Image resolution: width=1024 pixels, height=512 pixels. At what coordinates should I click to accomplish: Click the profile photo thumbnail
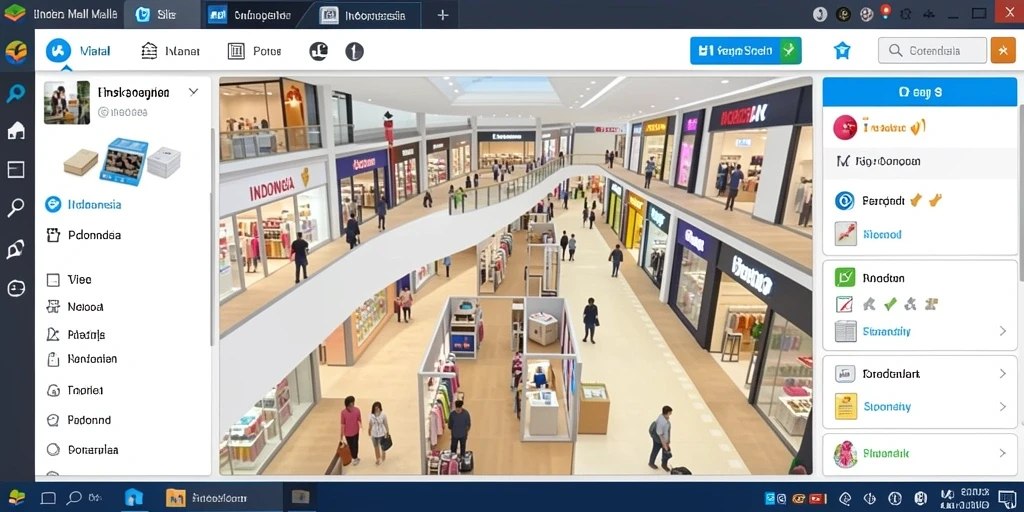pos(67,103)
